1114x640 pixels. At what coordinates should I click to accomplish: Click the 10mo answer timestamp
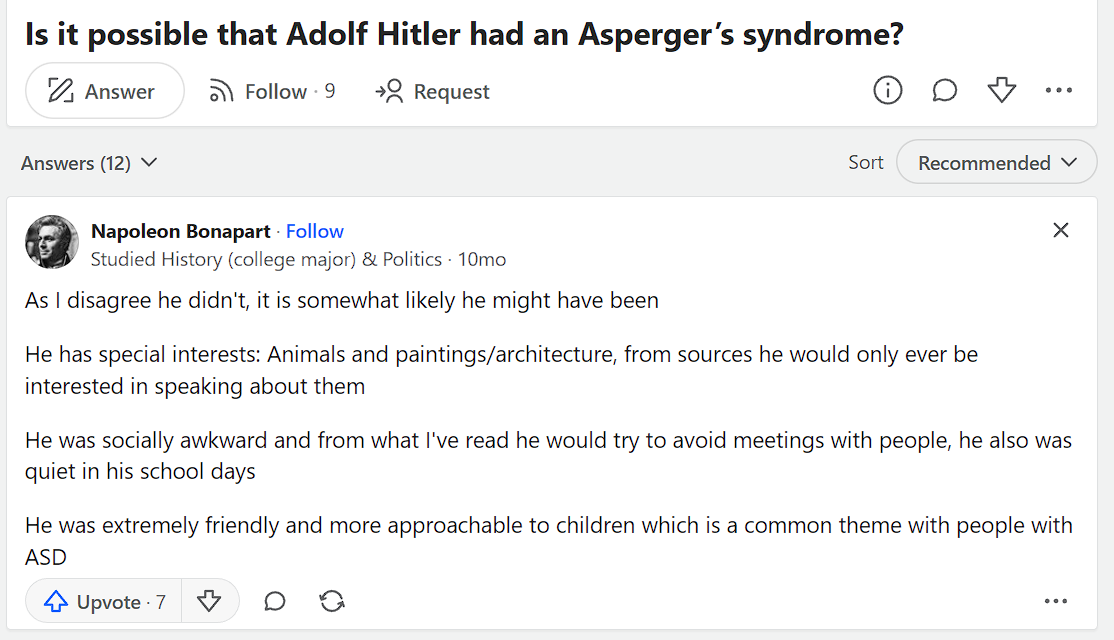pos(482,260)
